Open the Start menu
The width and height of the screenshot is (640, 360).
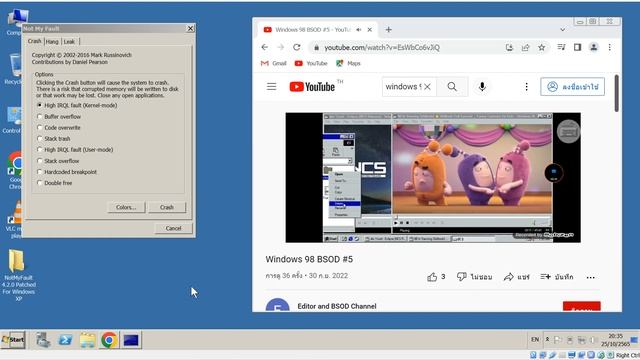click(13, 340)
